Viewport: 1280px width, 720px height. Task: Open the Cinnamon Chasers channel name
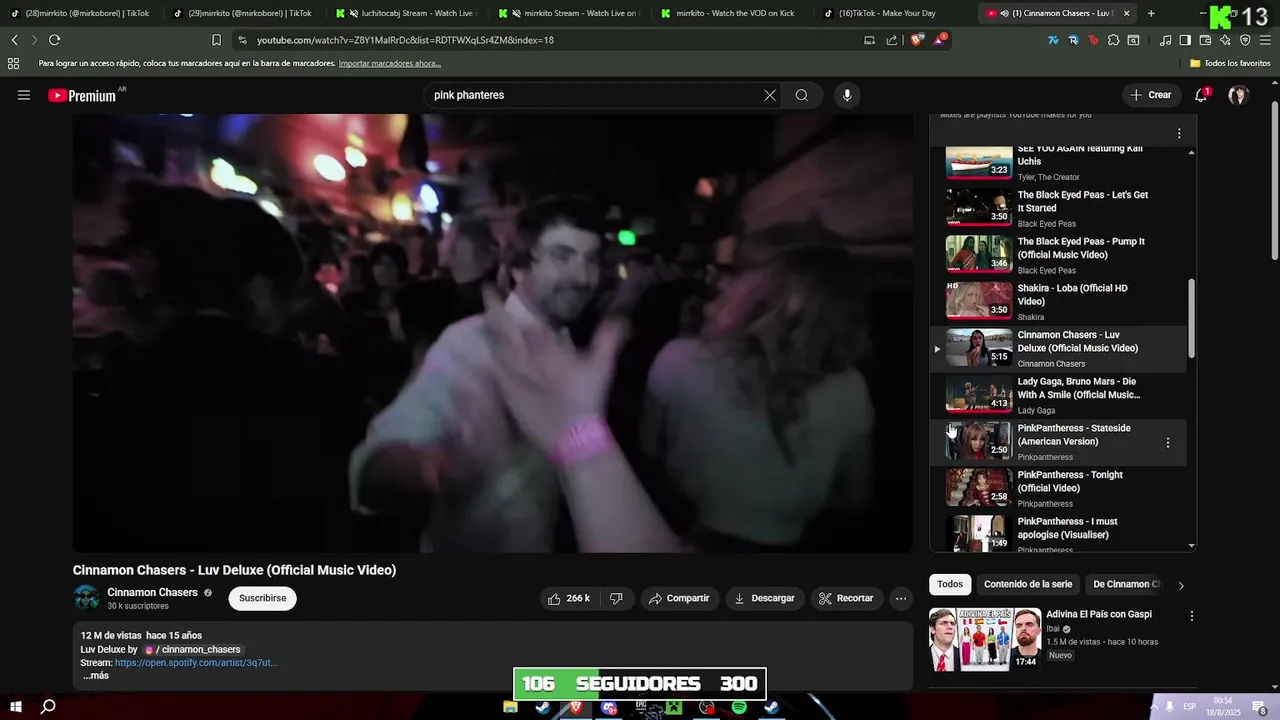(x=152, y=592)
